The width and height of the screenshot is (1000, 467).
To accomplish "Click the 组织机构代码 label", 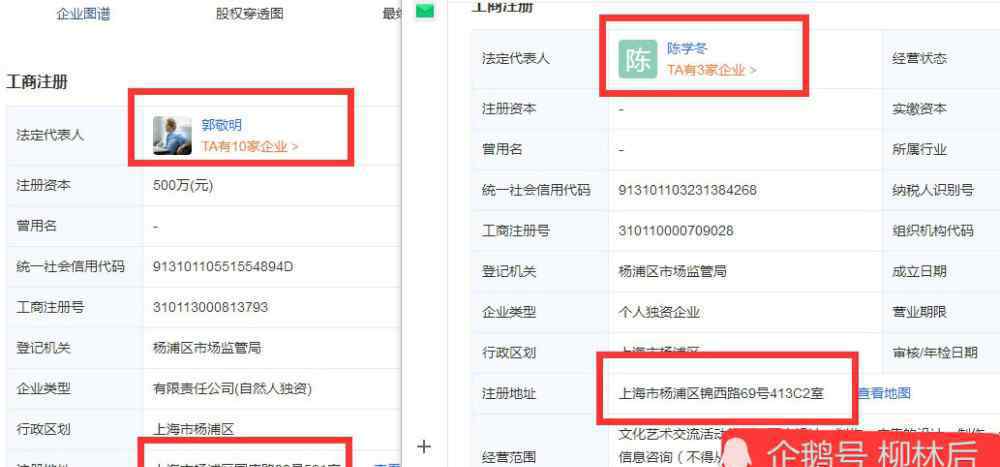I will click(932, 230).
